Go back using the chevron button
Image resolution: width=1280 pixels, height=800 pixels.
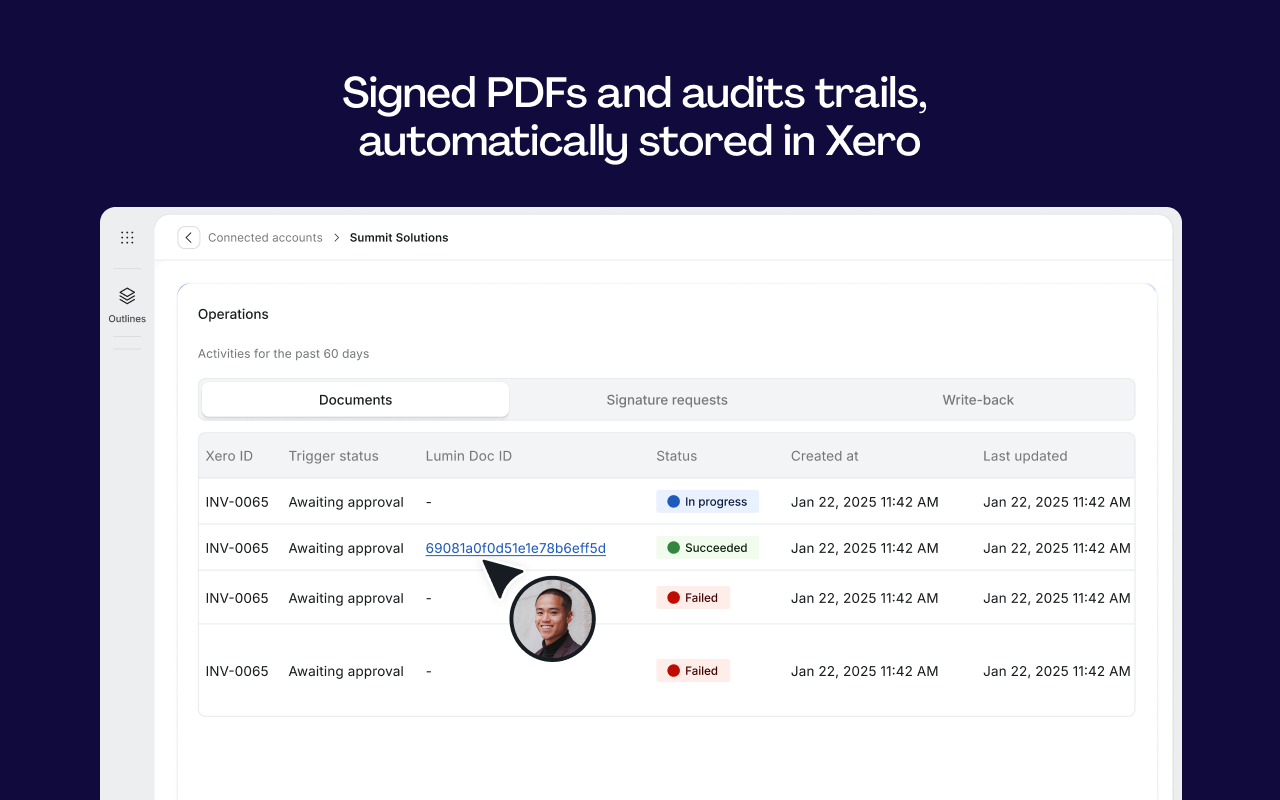click(189, 238)
